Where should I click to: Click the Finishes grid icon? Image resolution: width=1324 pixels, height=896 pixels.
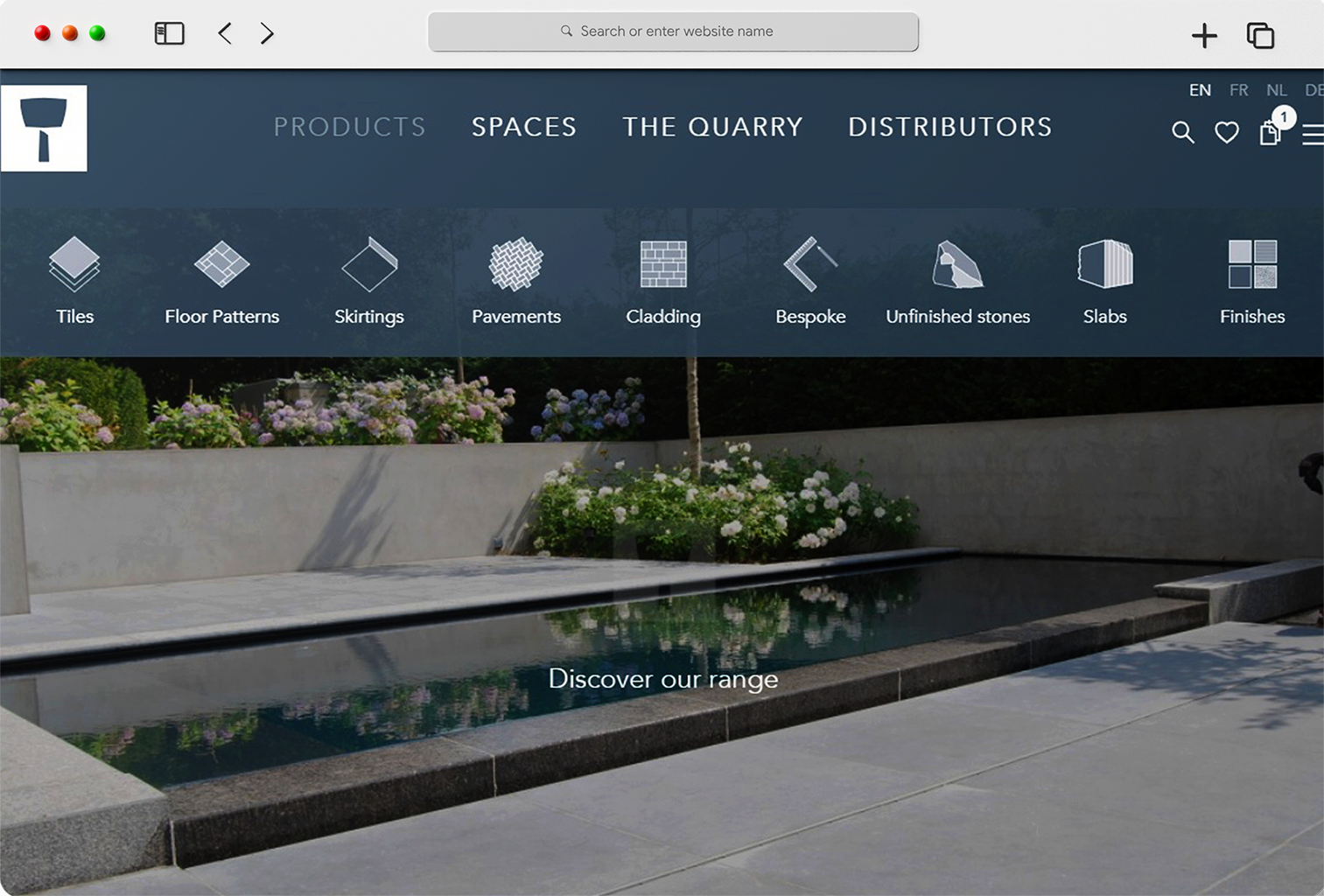(x=1252, y=263)
